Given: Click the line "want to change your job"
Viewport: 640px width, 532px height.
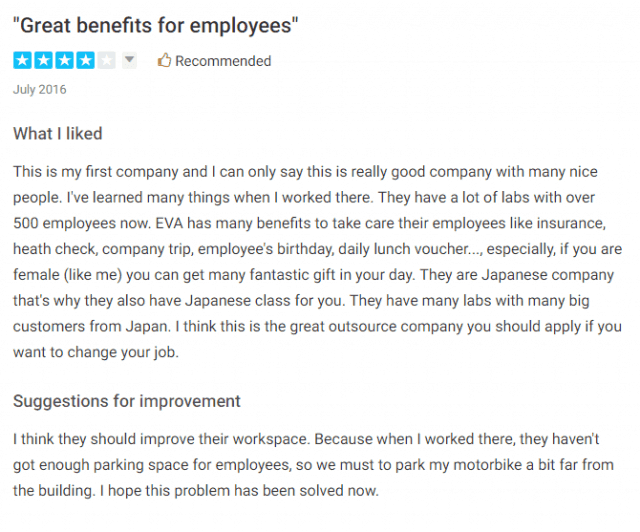Looking at the screenshot, I should tap(96, 352).
